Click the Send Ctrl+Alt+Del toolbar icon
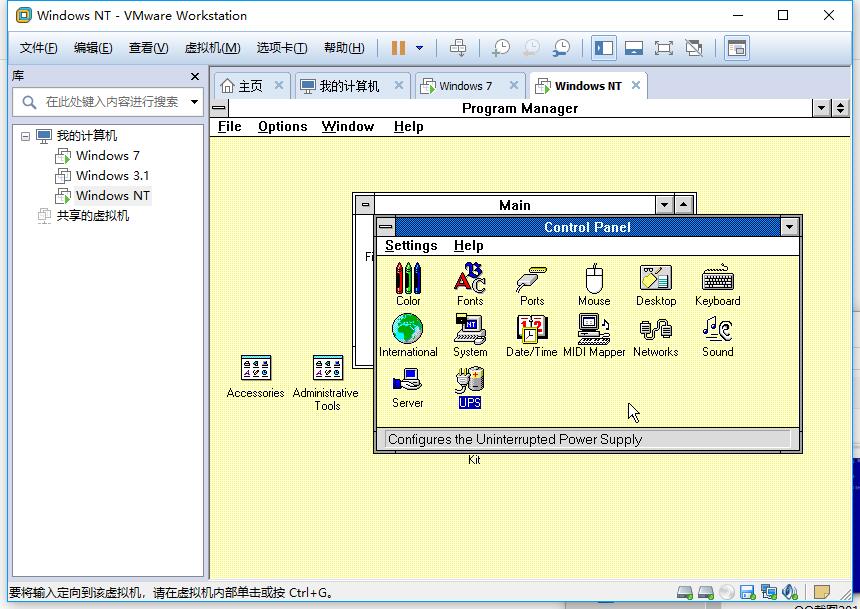This screenshot has width=860, height=609. [458, 48]
